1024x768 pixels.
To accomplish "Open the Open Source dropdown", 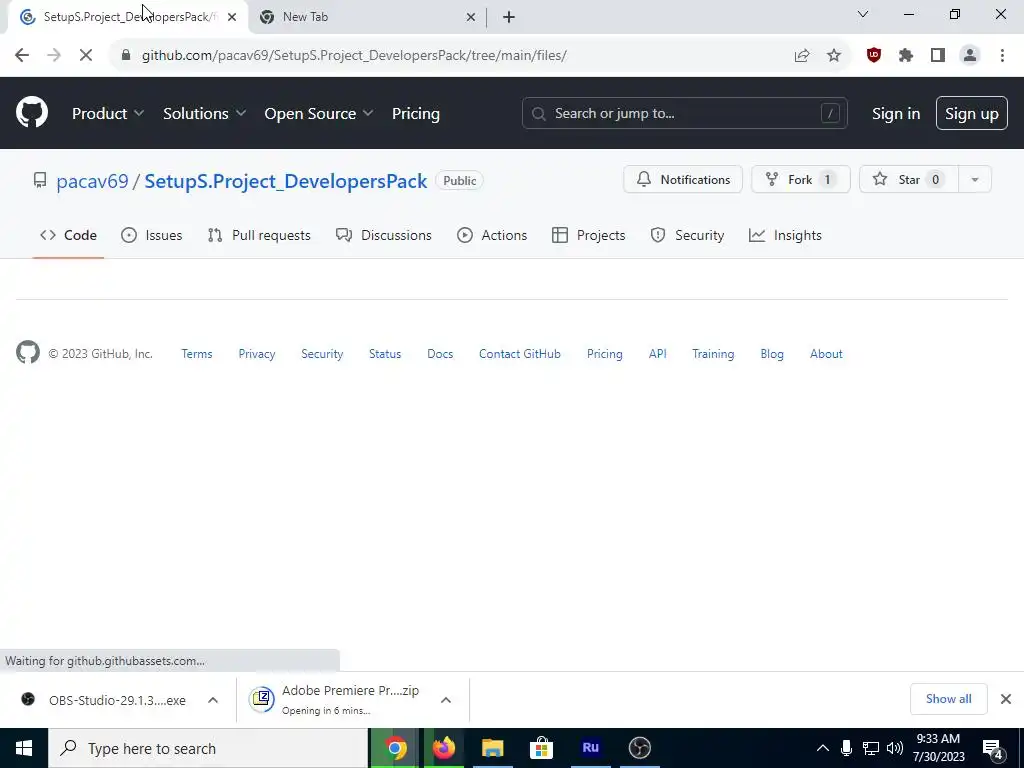I will [319, 114].
